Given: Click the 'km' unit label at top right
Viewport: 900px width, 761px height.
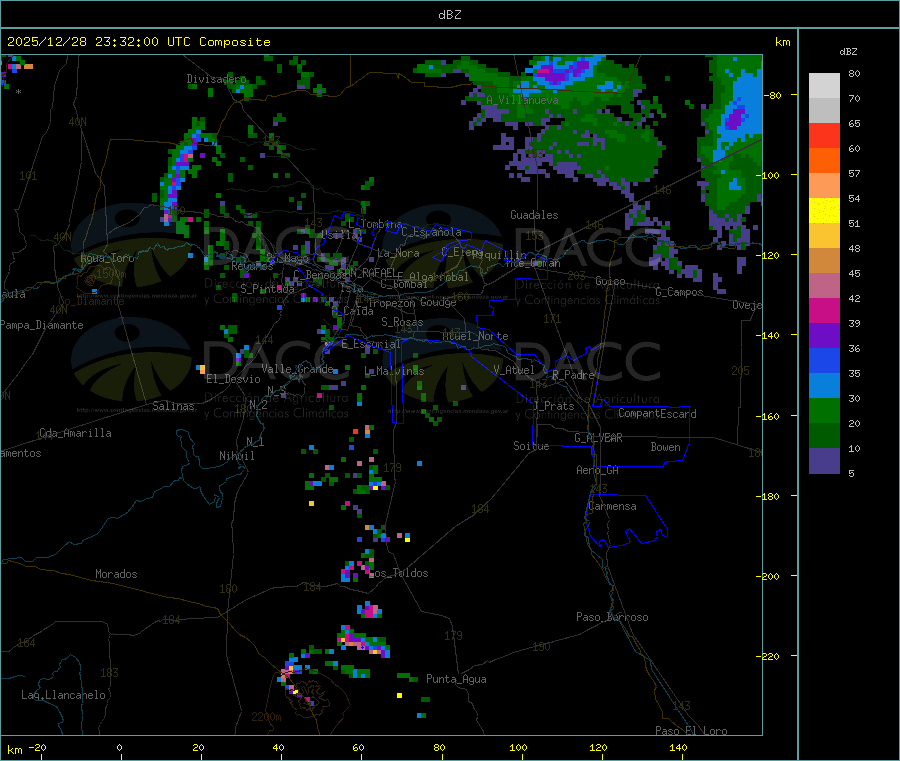Looking at the screenshot, I should (x=782, y=42).
